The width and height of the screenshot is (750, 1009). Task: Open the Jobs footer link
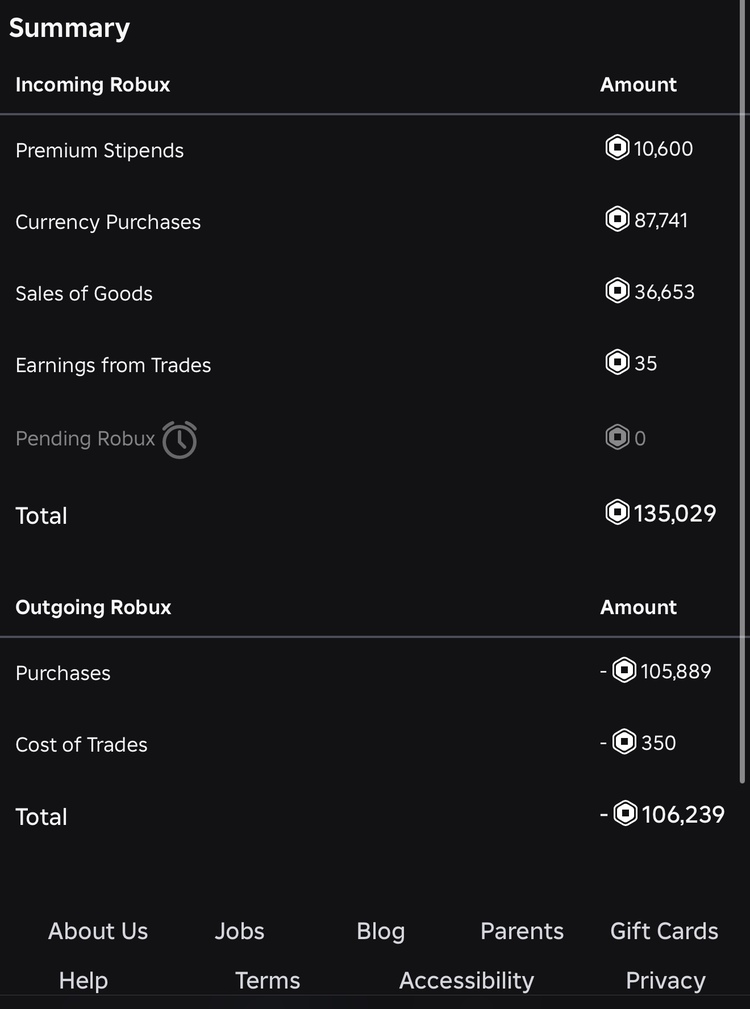click(x=240, y=931)
